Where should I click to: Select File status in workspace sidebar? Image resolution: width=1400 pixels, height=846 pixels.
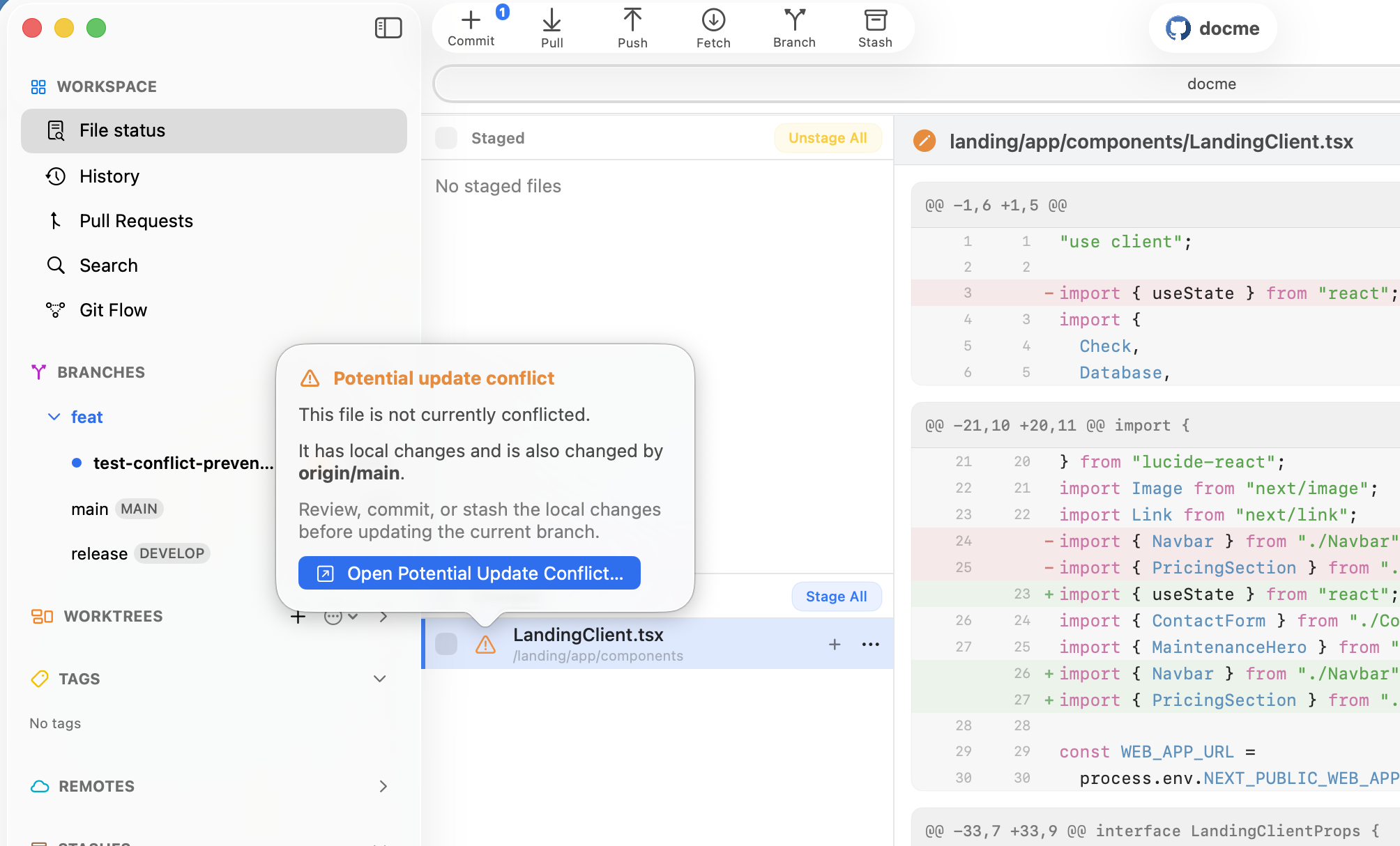[x=214, y=130]
